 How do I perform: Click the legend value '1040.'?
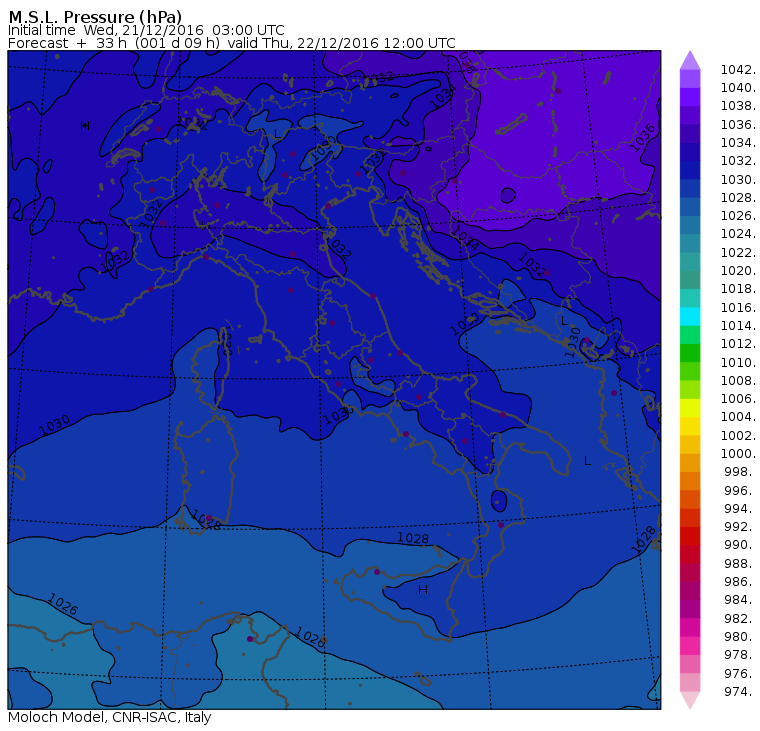pyautogui.click(x=738, y=88)
